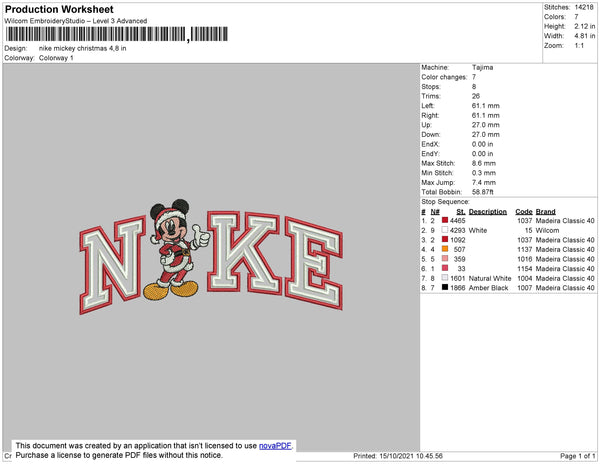
Task: Select the Zoom value '1:1'
Action: [579, 46]
